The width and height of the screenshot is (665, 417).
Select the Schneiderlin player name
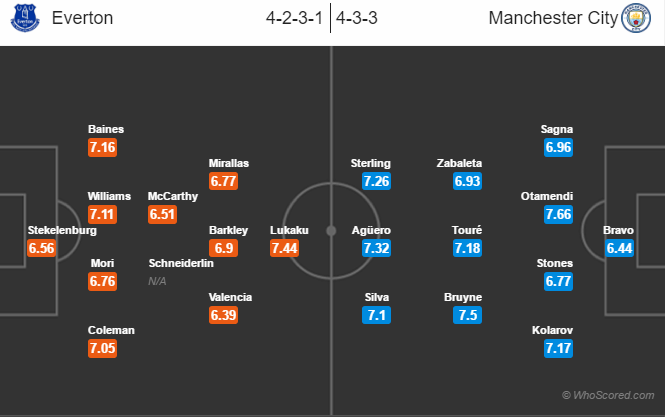(181, 263)
